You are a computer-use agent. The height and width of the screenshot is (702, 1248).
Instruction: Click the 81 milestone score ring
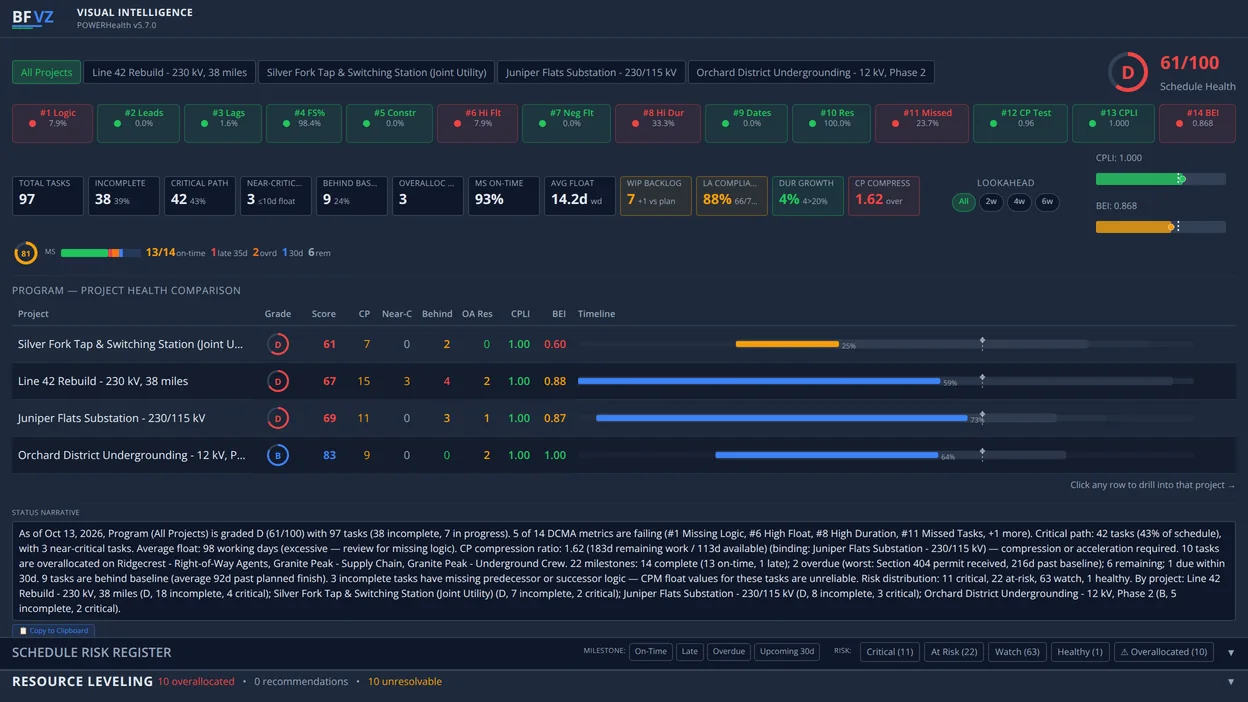click(x=26, y=253)
